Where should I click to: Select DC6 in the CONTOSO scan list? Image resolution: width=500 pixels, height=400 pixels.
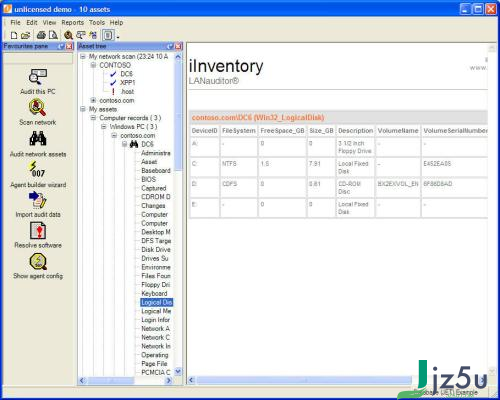[126, 74]
